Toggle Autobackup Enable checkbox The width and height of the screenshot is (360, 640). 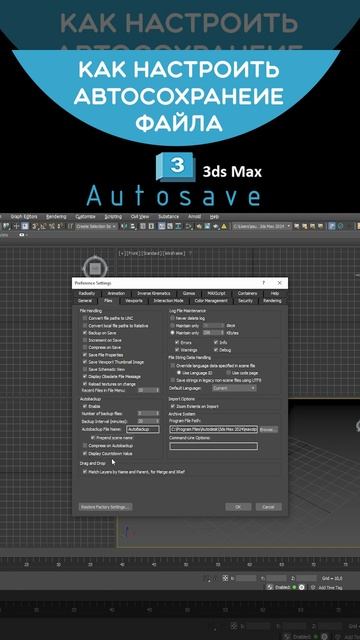(85, 406)
